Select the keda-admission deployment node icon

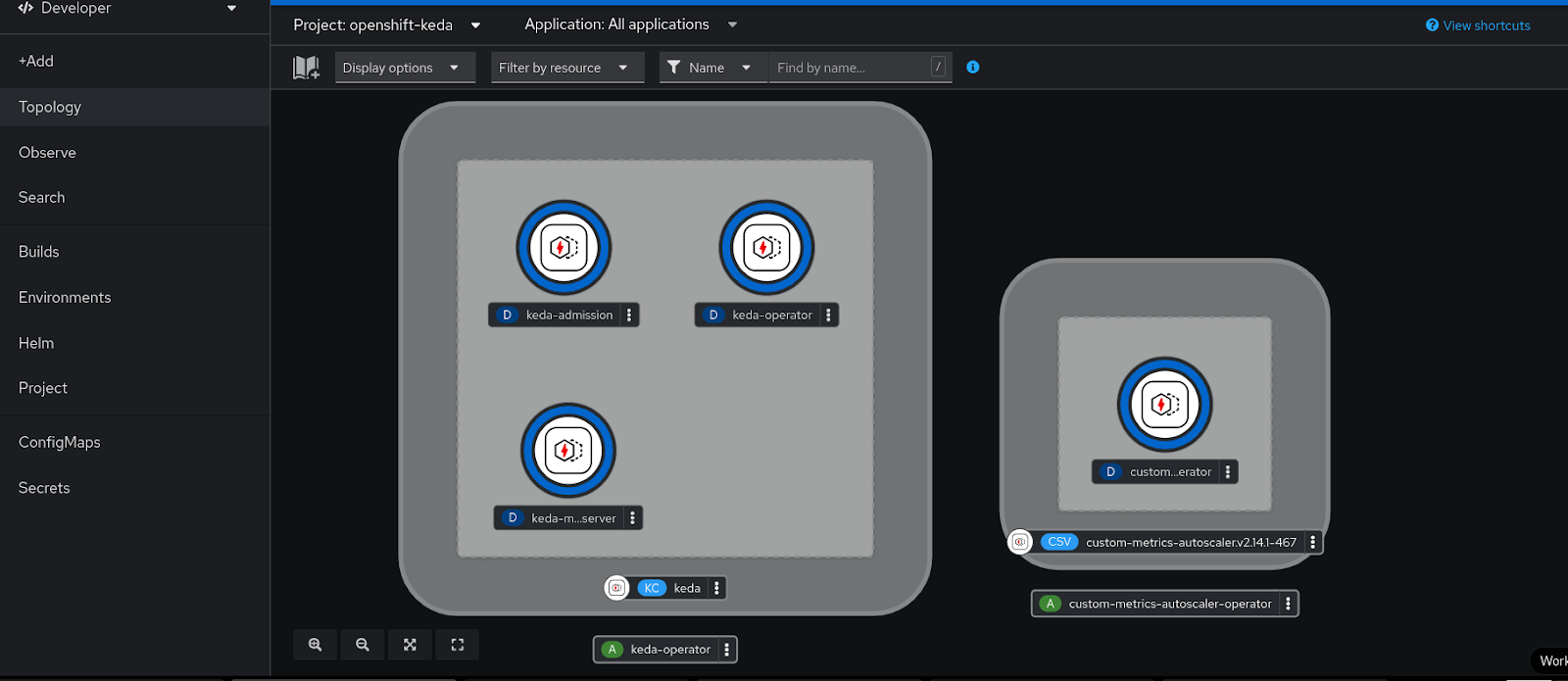tap(563, 248)
